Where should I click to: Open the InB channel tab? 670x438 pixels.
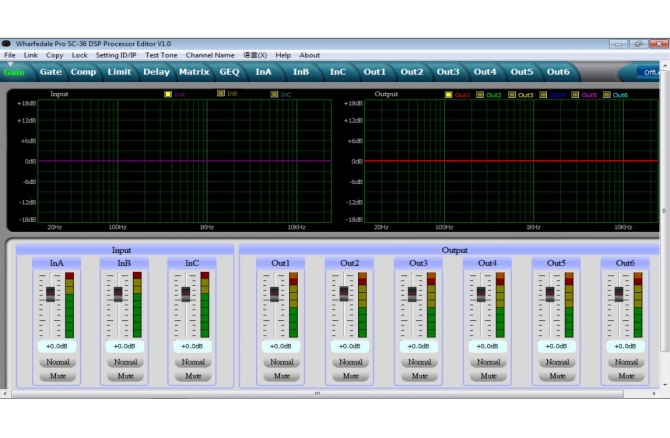[301, 72]
